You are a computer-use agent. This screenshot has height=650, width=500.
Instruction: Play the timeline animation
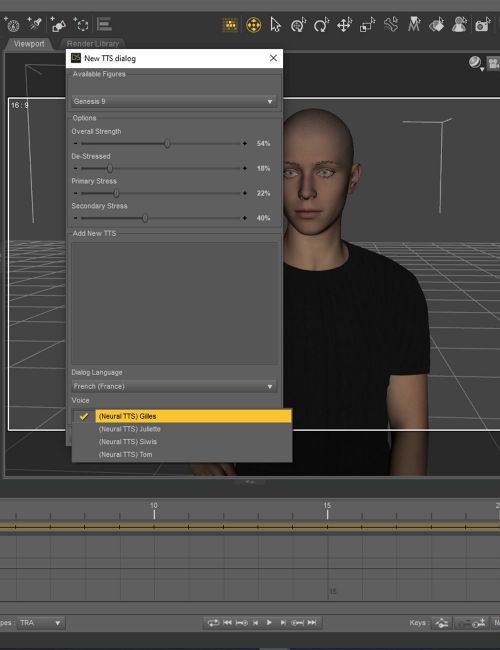[269, 623]
